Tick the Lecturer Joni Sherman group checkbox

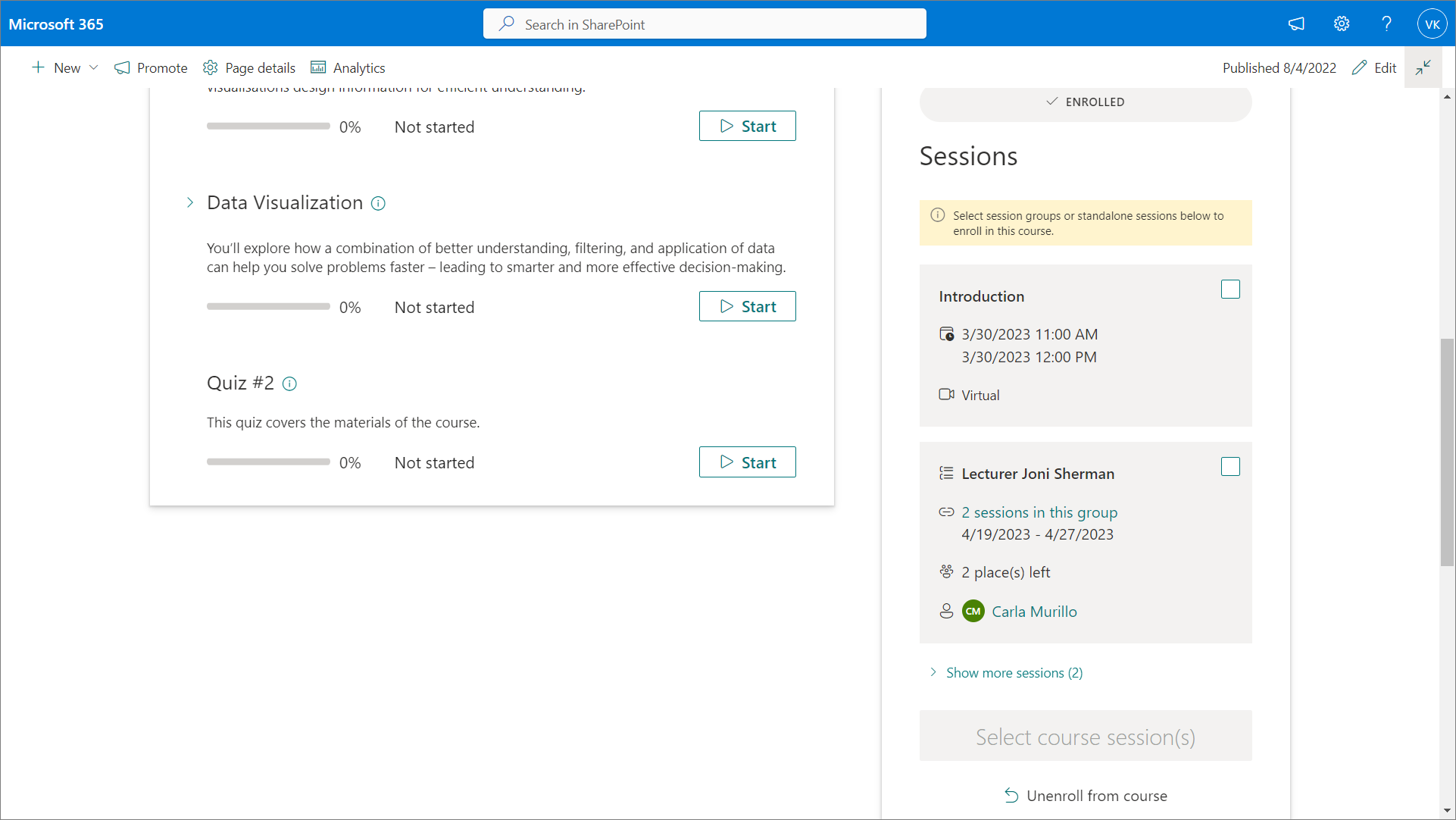click(1230, 467)
